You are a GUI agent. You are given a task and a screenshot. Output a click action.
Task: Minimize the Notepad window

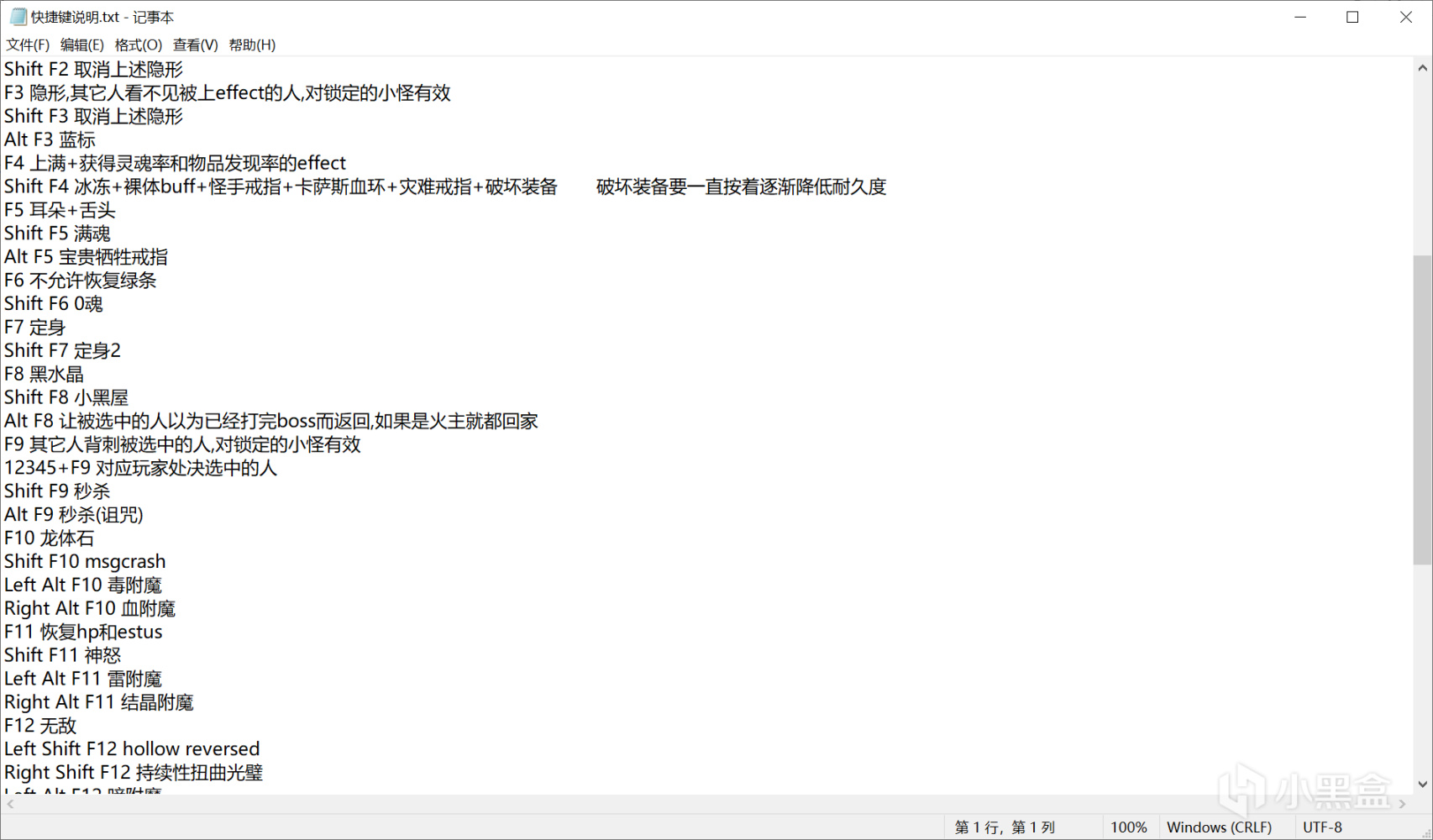(x=1300, y=17)
